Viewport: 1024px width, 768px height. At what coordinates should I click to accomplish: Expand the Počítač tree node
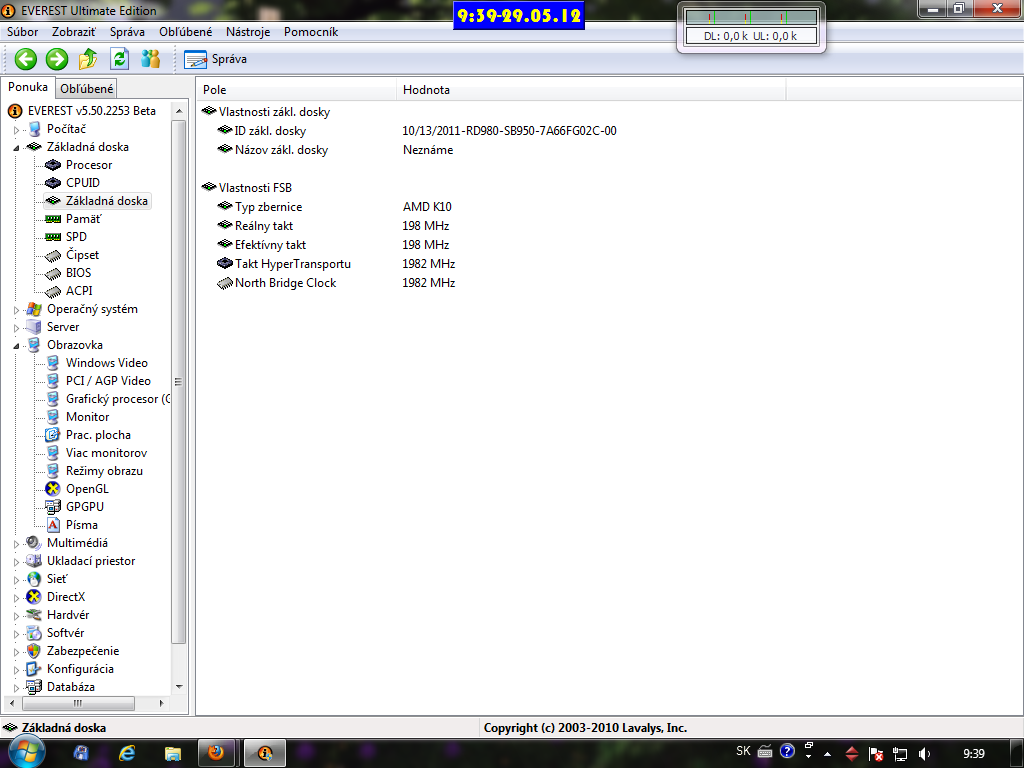pos(16,130)
